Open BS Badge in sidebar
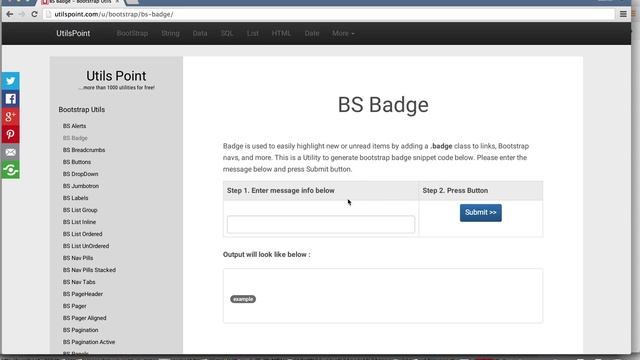The width and height of the screenshot is (640, 360). point(75,138)
